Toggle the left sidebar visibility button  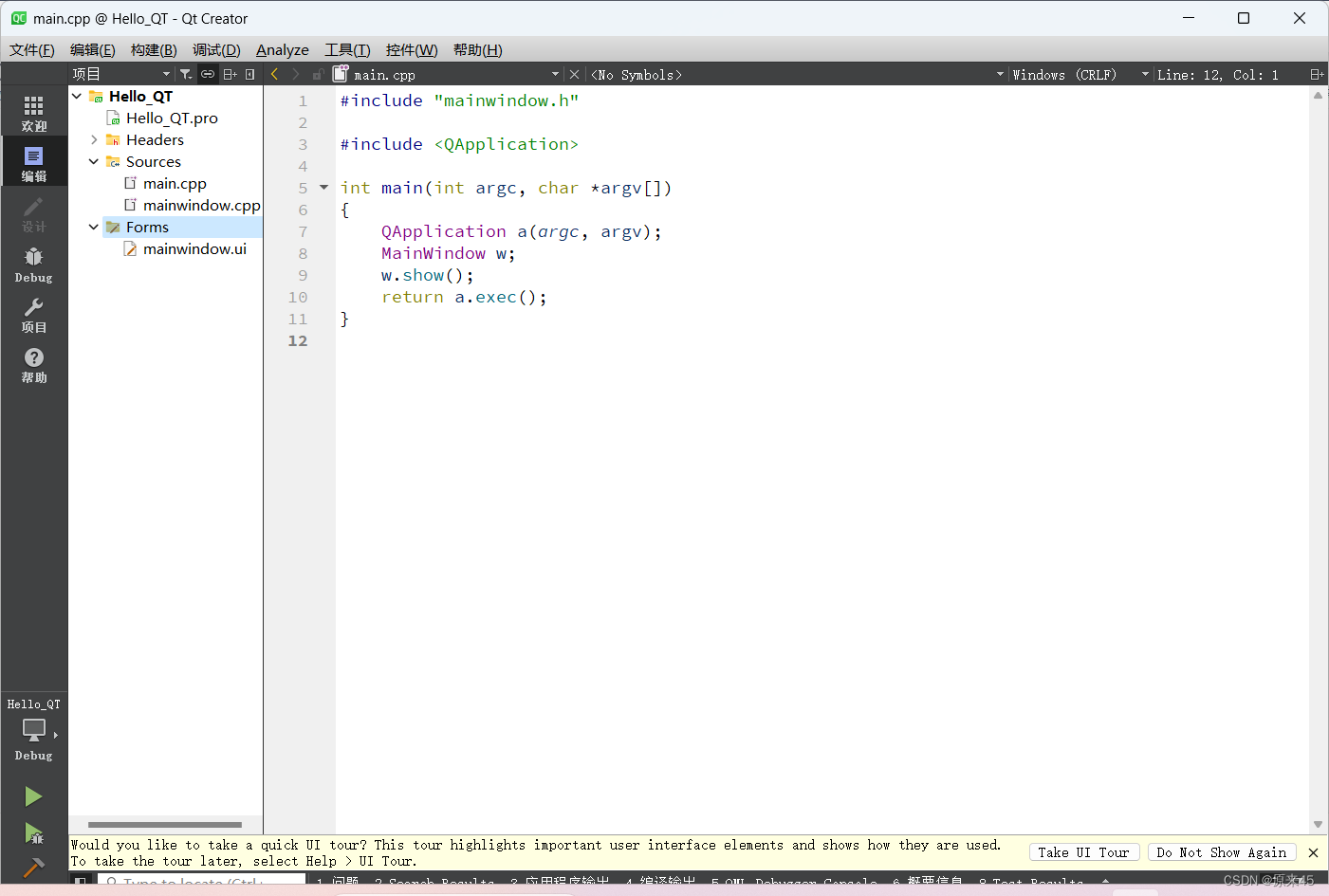tap(81, 882)
